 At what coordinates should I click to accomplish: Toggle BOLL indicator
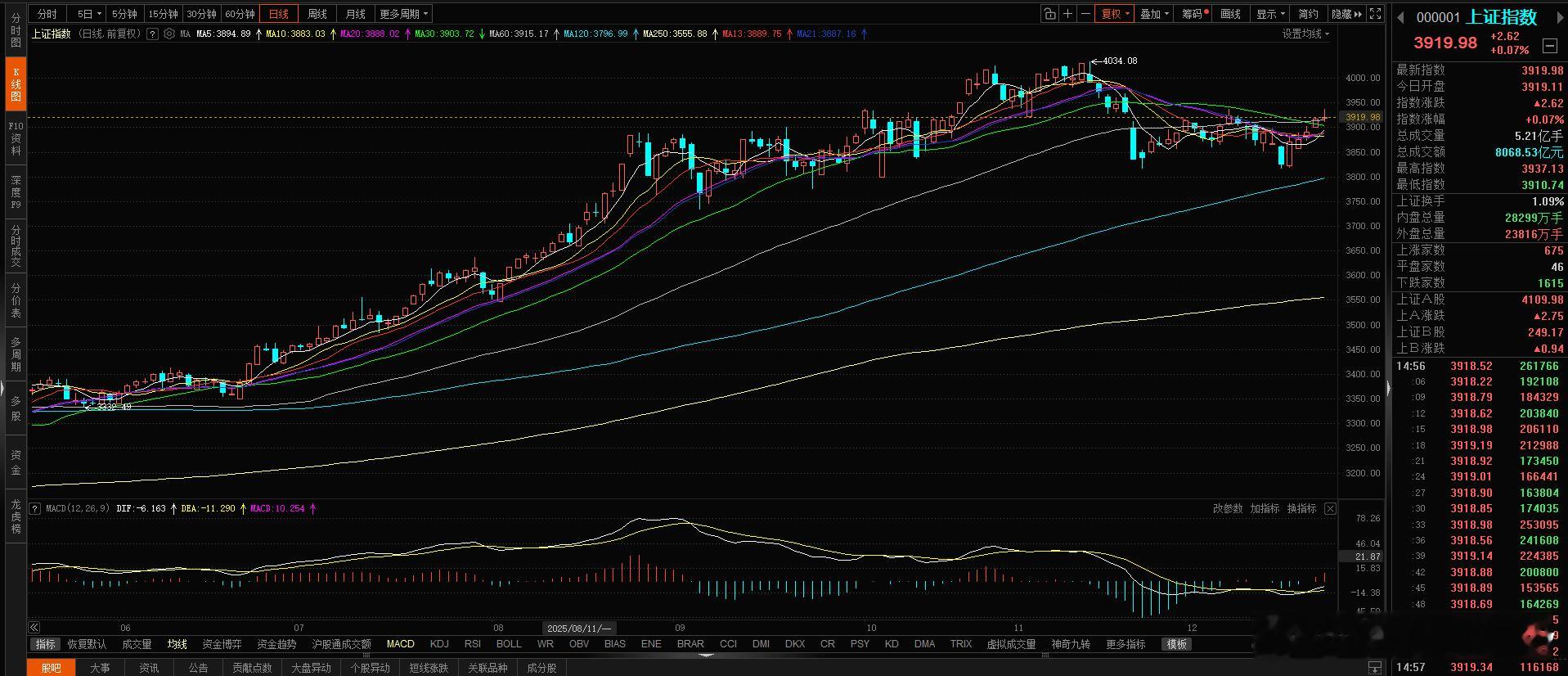point(509,644)
